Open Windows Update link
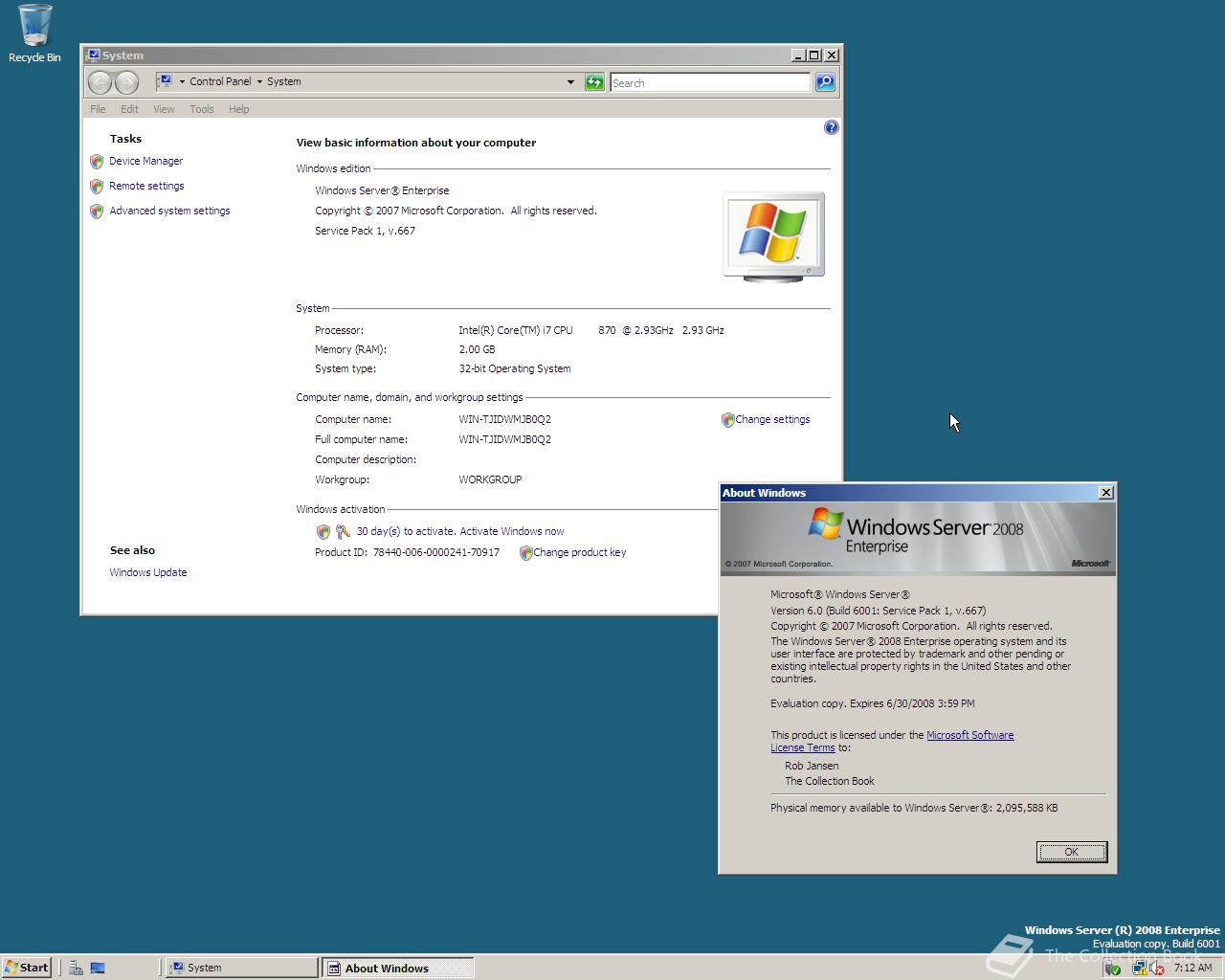The image size is (1225, 980). pyautogui.click(x=148, y=573)
